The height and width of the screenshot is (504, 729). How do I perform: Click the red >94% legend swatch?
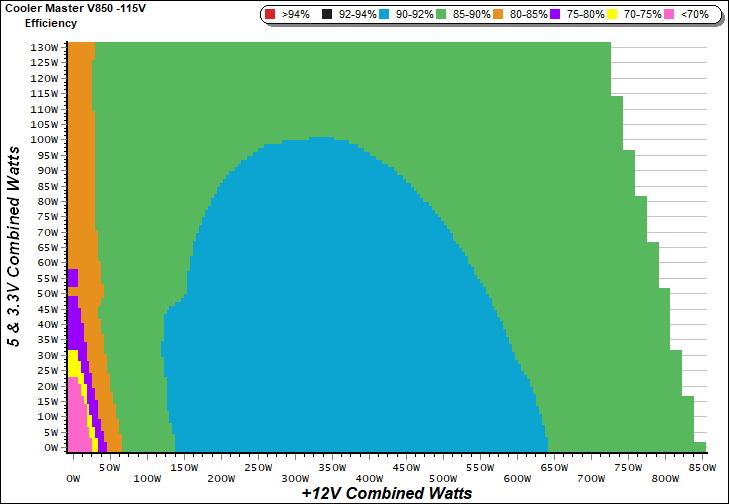(270, 15)
